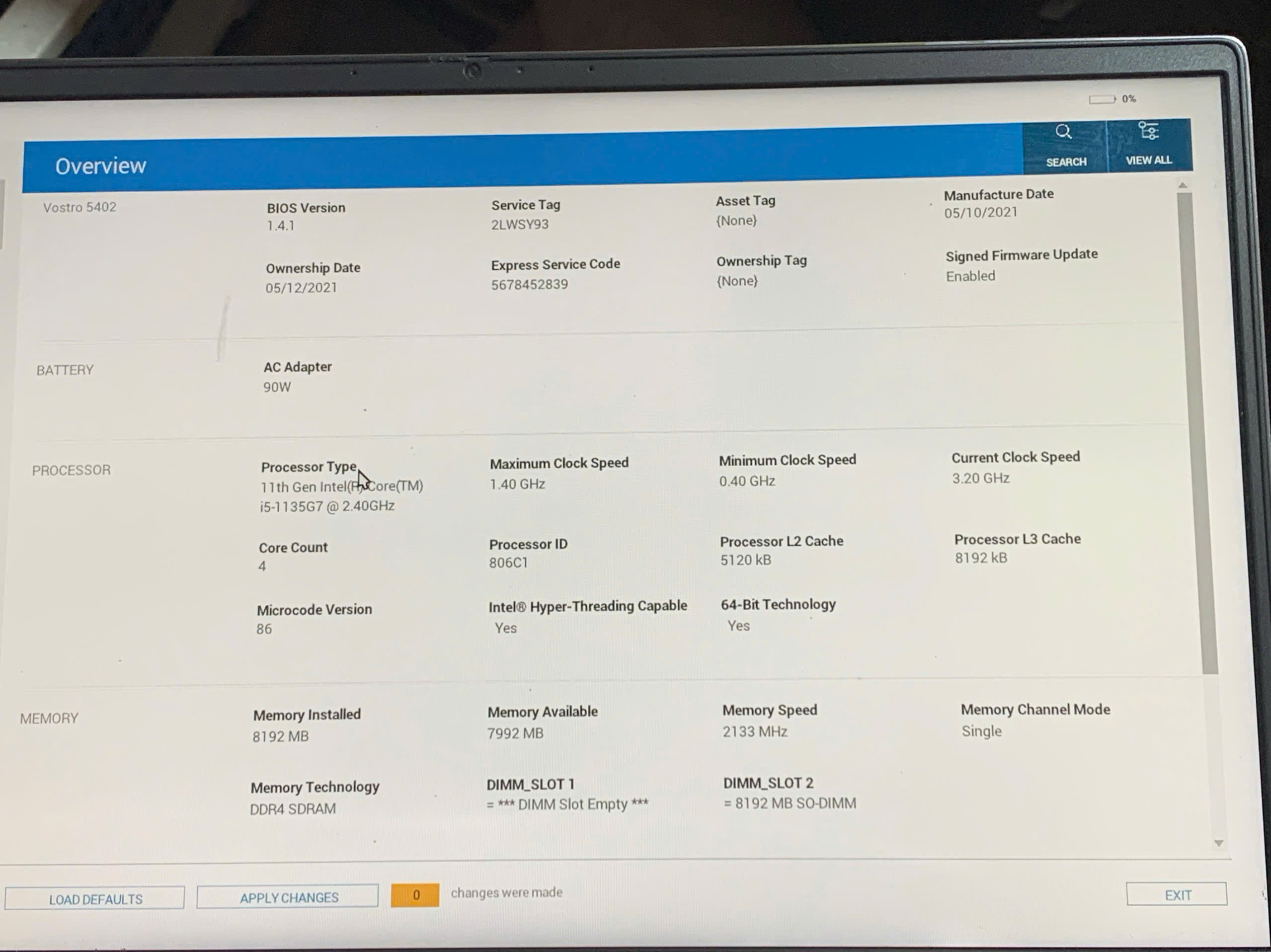Click the Overview header title
1271x952 pixels.
pos(100,166)
